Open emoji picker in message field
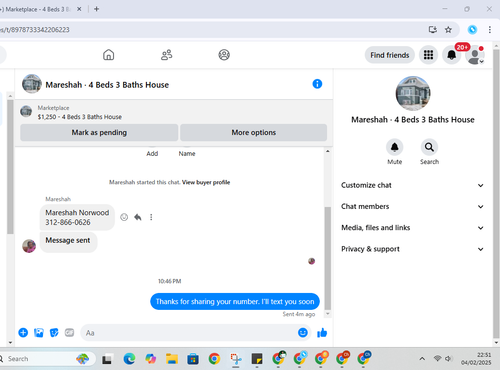This screenshot has height=370, width=500. pyautogui.click(x=303, y=333)
